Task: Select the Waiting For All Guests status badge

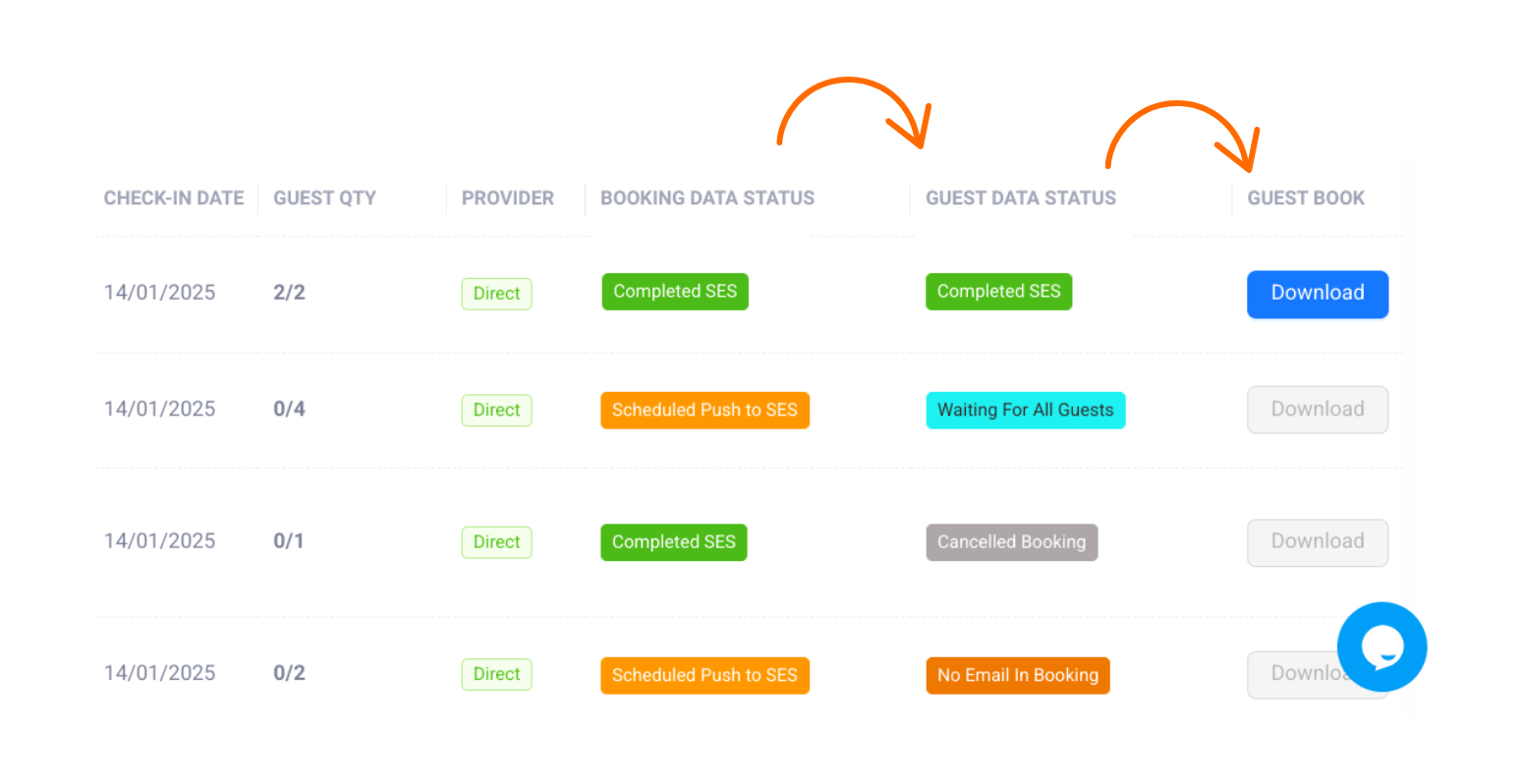Action: tap(1025, 410)
